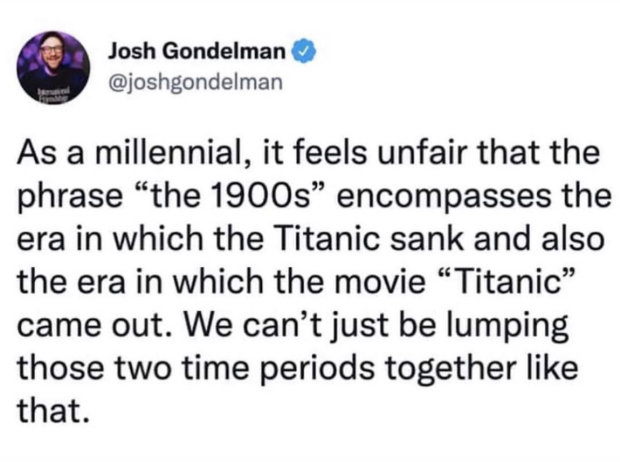Click the word "sank" in the tweet

pyautogui.click(x=427, y=239)
